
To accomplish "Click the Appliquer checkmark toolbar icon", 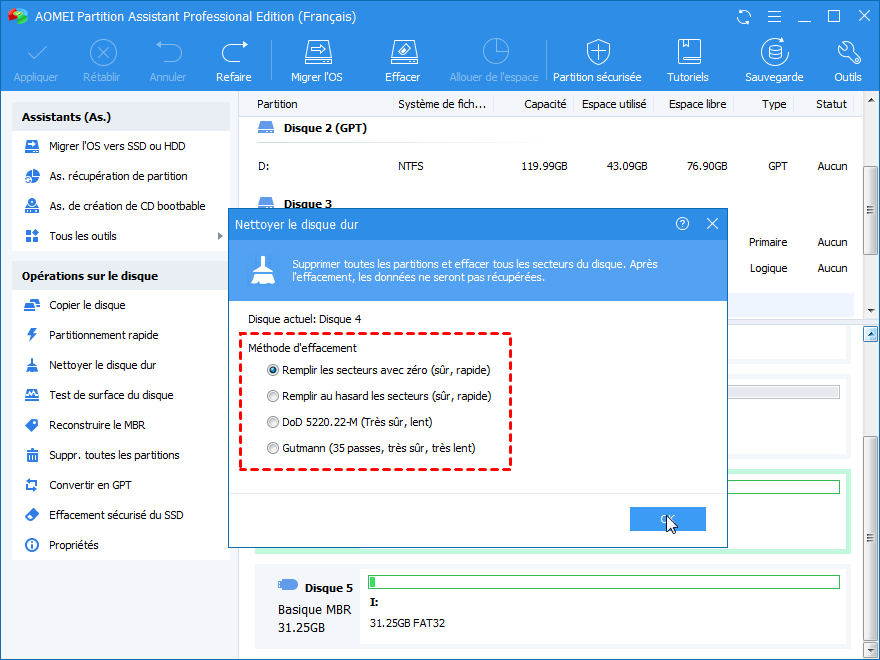I will tap(36, 61).
